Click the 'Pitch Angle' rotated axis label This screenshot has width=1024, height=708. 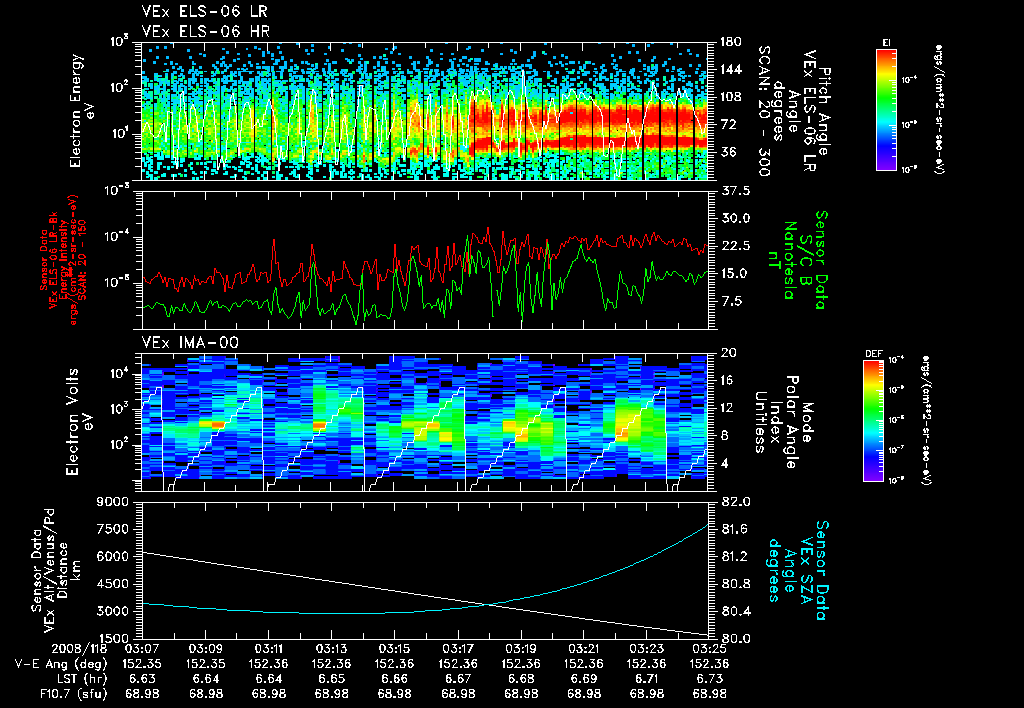coord(824,112)
